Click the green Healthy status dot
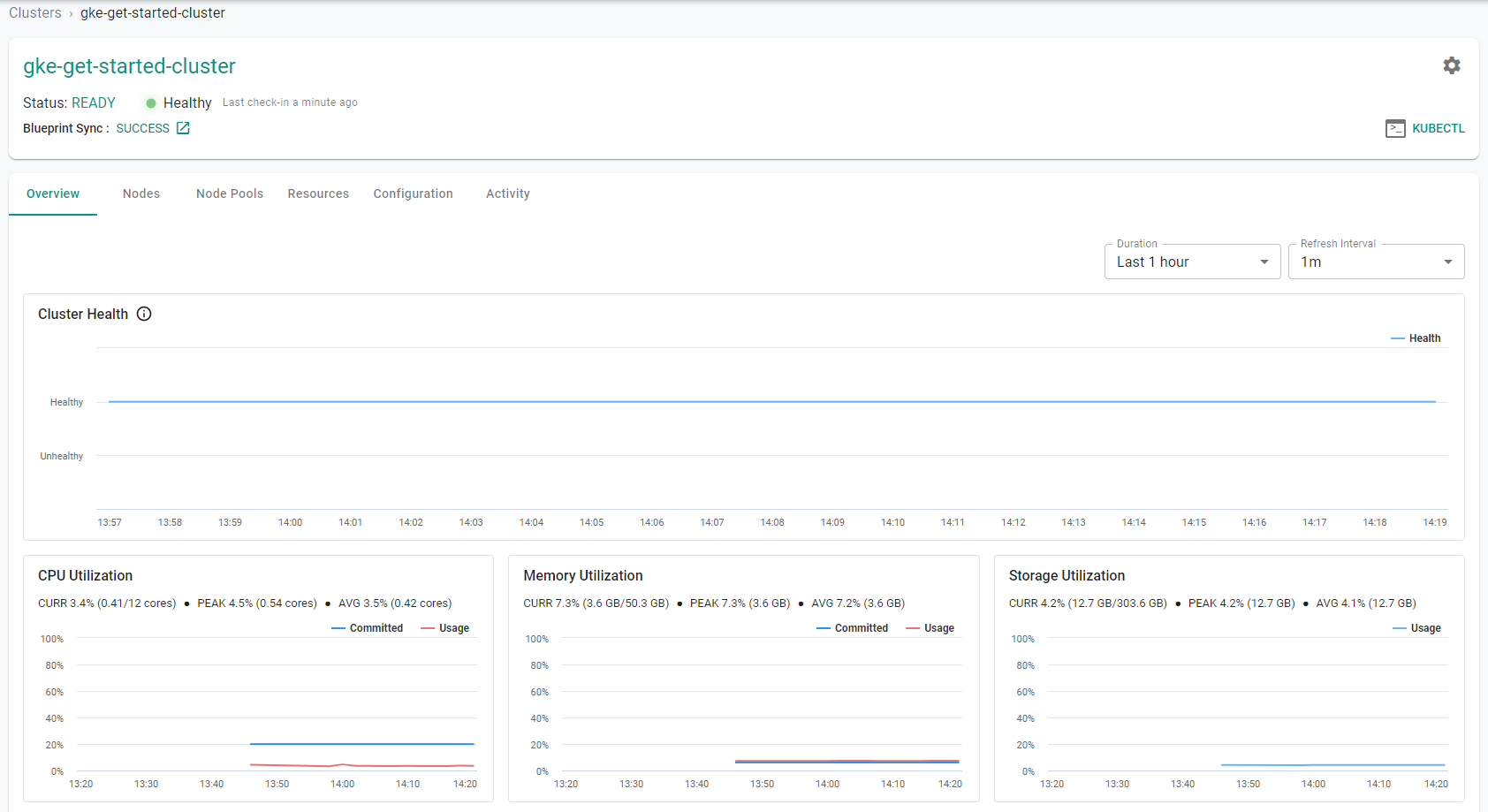 [x=151, y=103]
